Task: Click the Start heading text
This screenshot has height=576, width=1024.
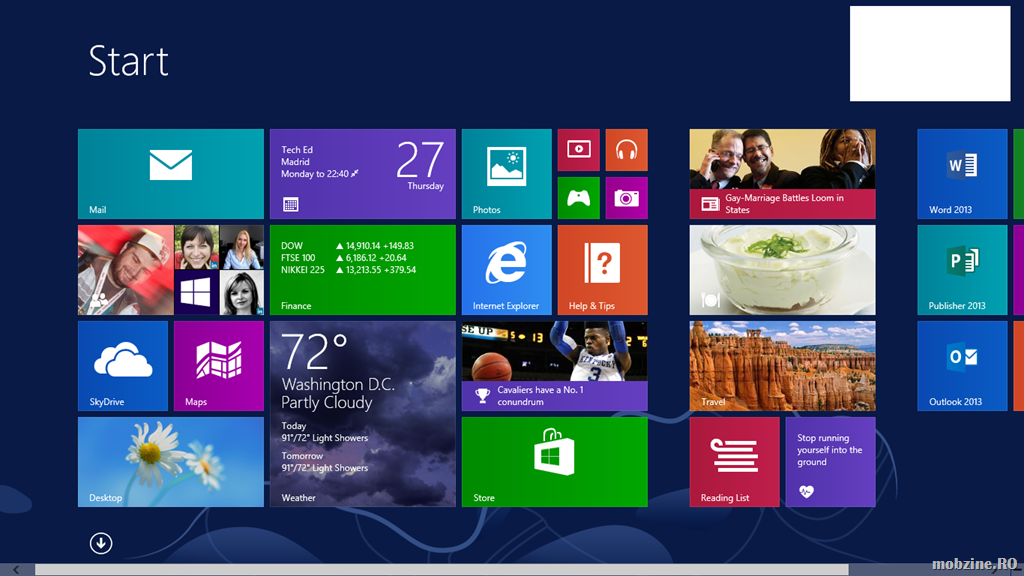Action: [128, 61]
